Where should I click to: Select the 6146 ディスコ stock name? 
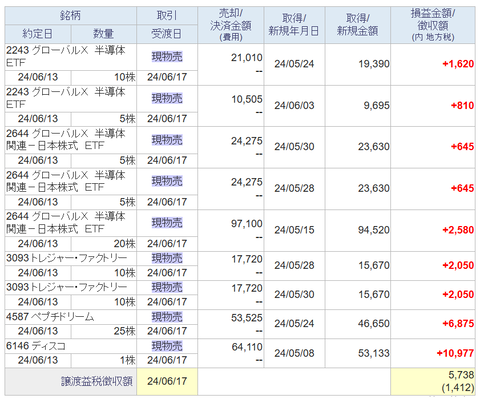pyautogui.click(x=36, y=346)
